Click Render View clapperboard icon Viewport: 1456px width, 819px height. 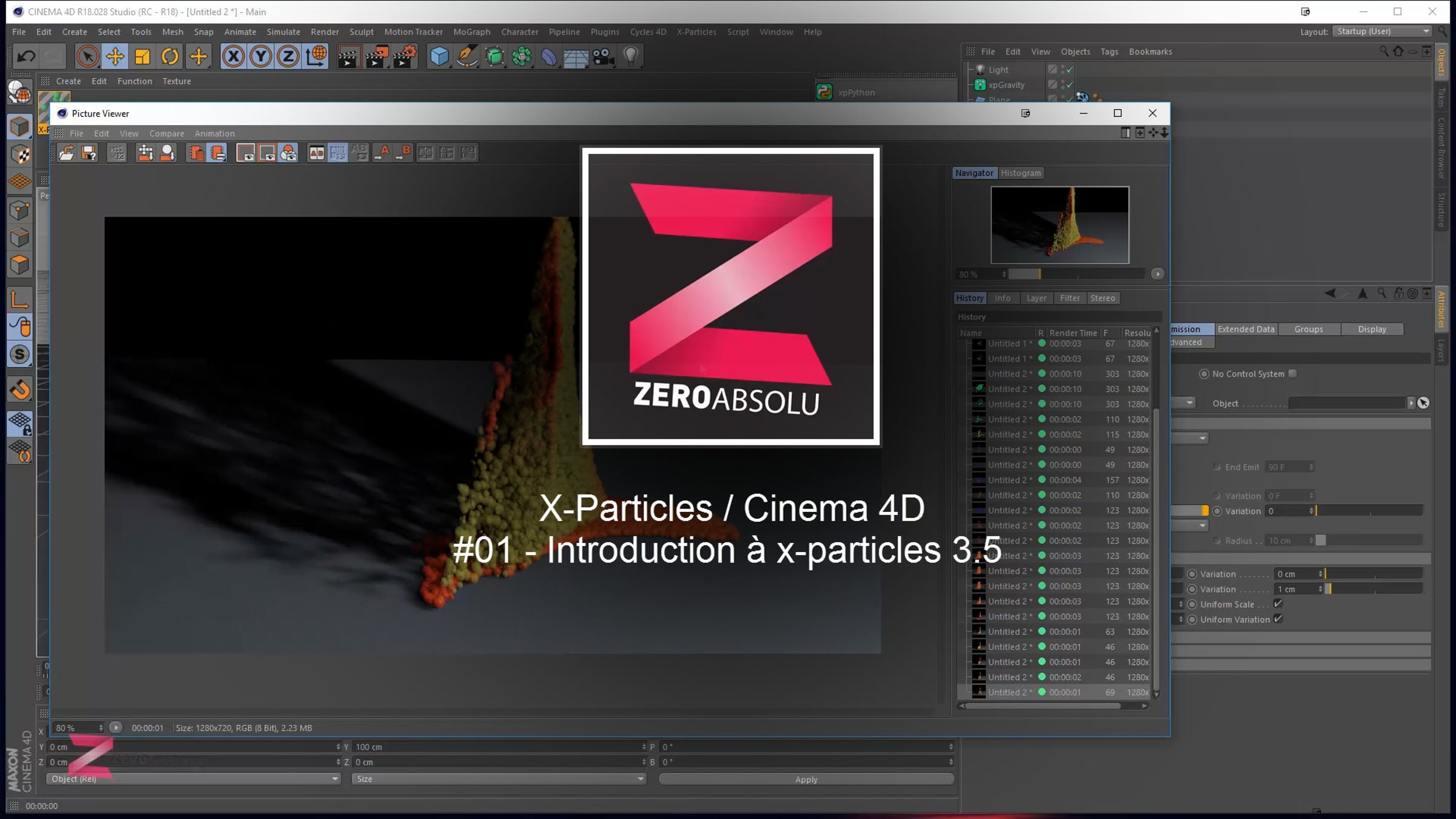349,56
